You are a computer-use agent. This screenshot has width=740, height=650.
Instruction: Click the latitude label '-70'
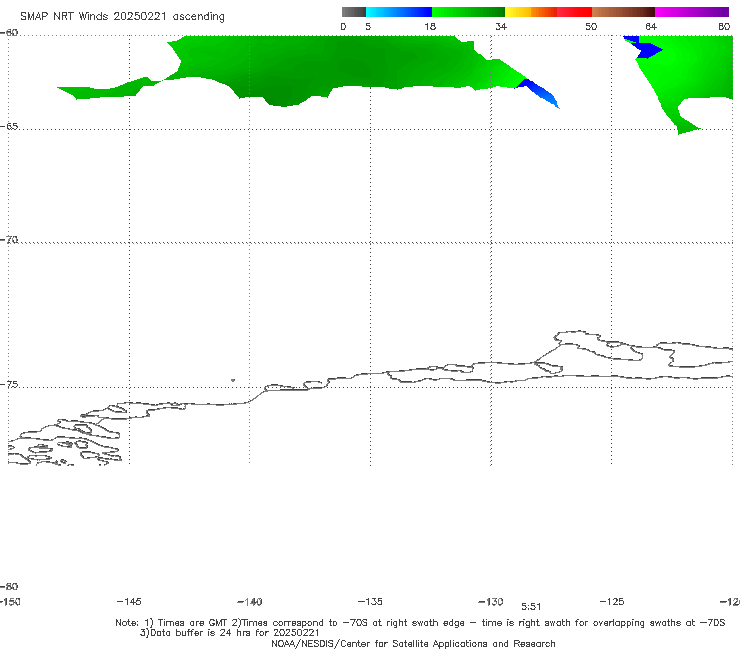(x=9, y=240)
